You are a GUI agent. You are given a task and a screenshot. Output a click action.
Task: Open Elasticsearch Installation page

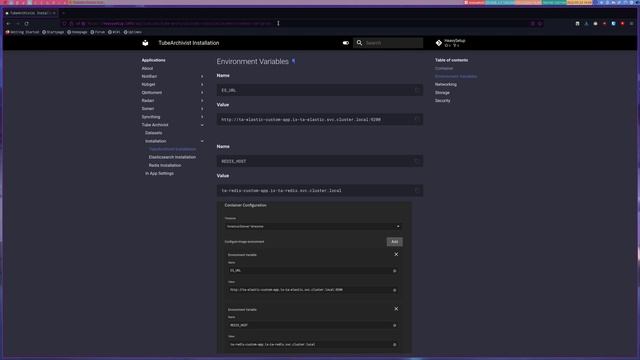(172, 157)
